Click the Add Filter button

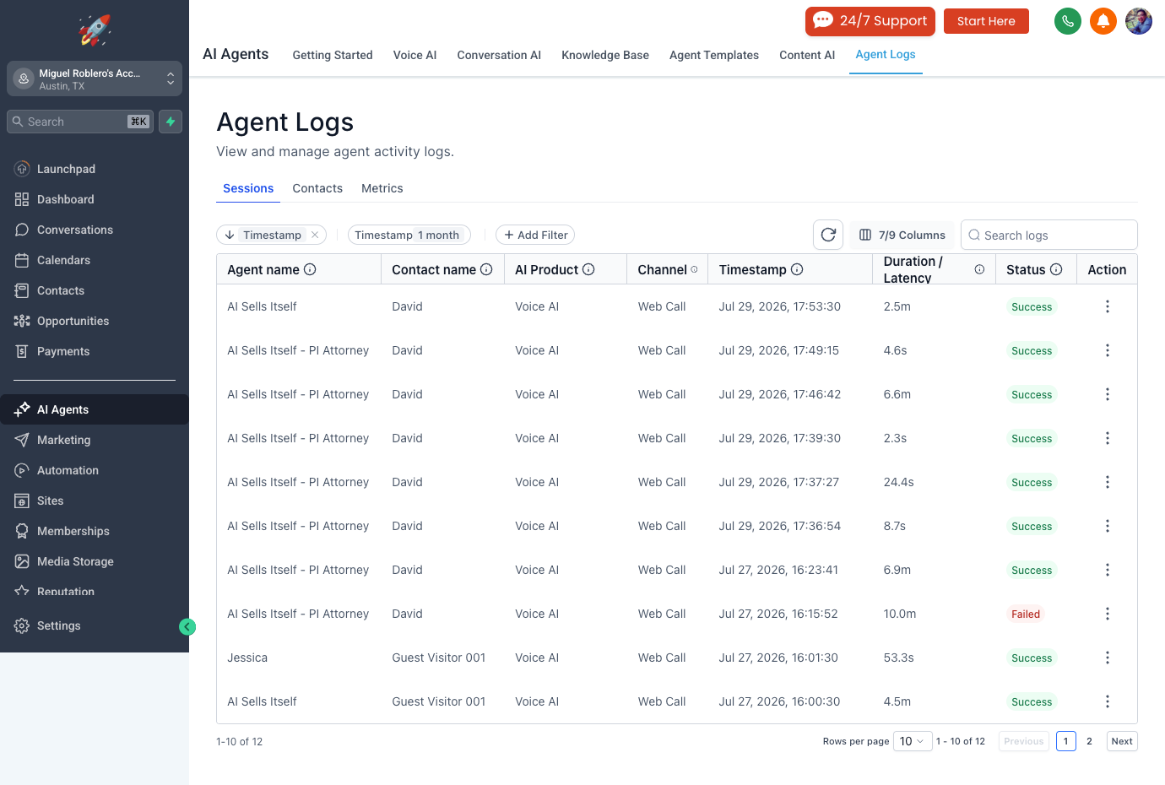pyautogui.click(x=535, y=235)
